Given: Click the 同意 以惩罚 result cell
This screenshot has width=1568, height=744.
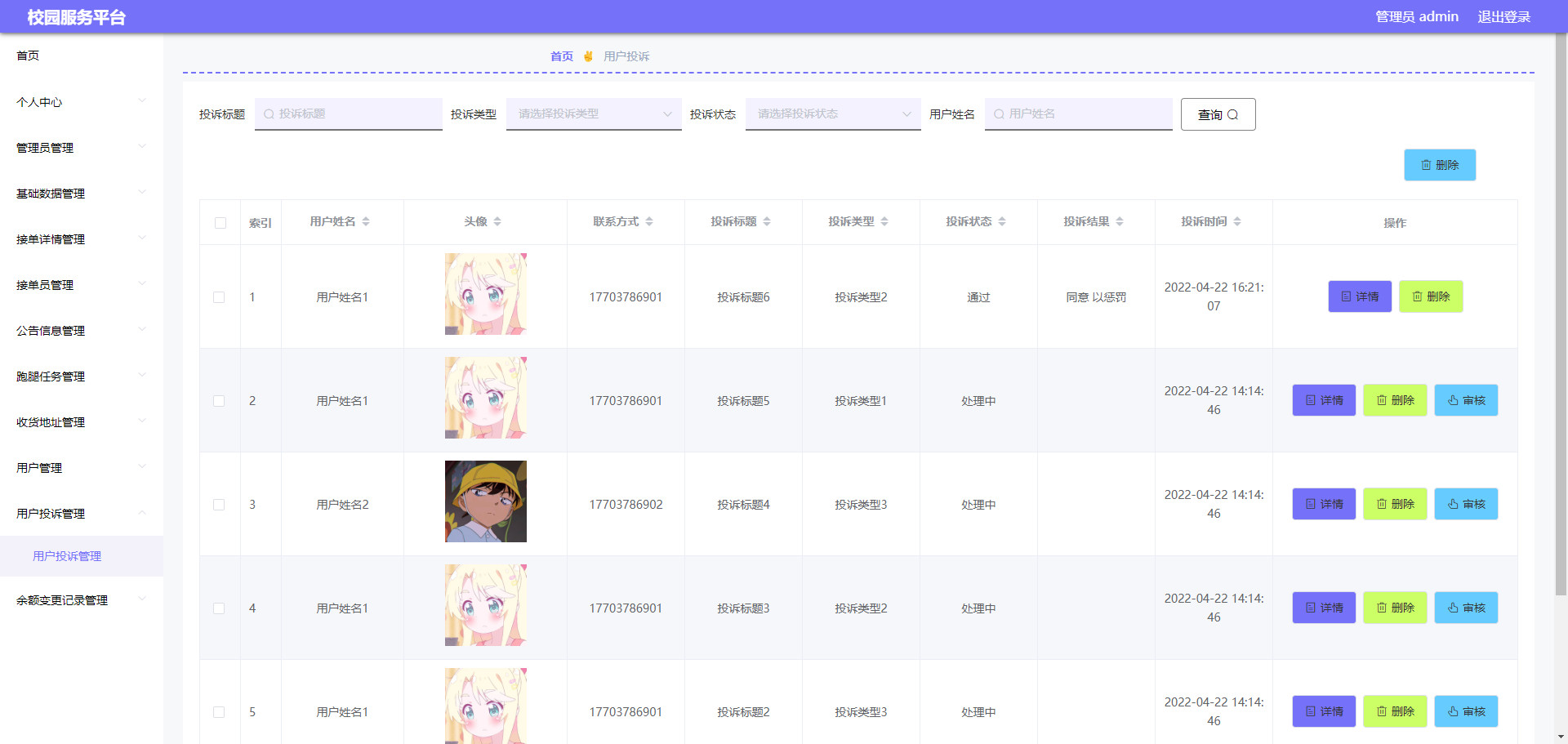Looking at the screenshot, I should [x=1096, y=297].
